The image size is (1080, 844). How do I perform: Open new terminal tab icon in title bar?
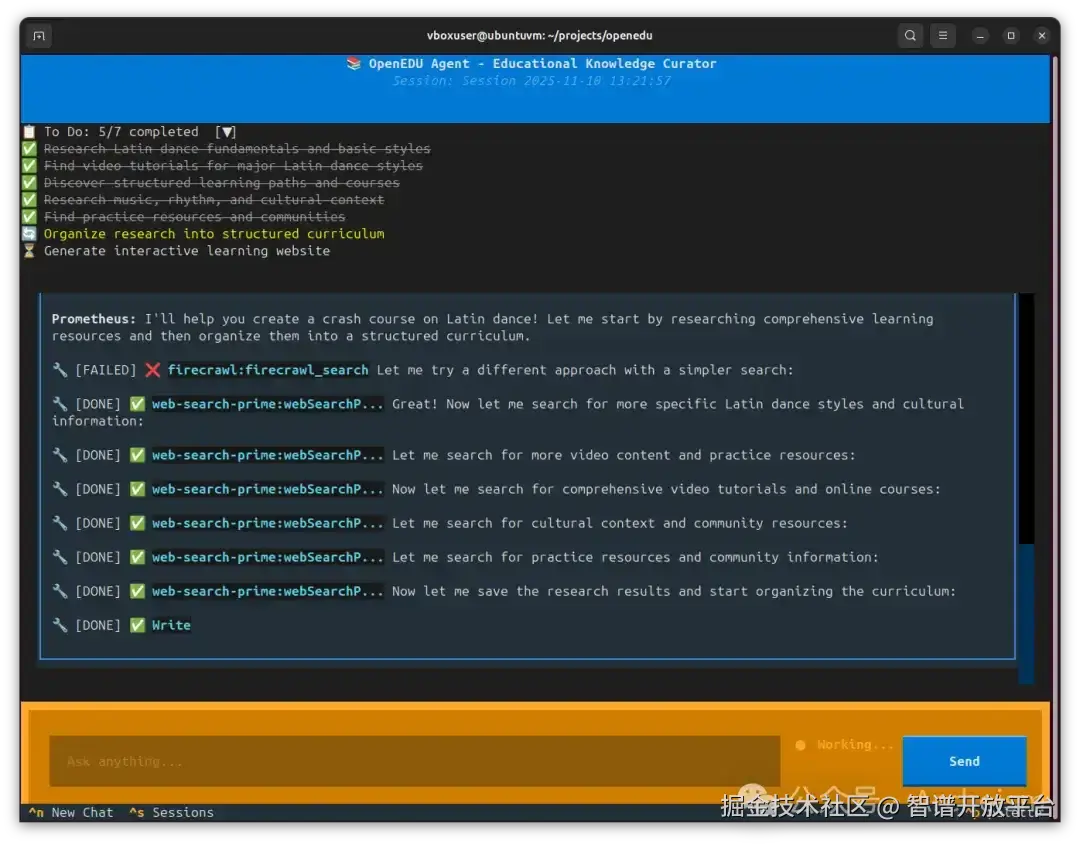[x=39, y=36]
